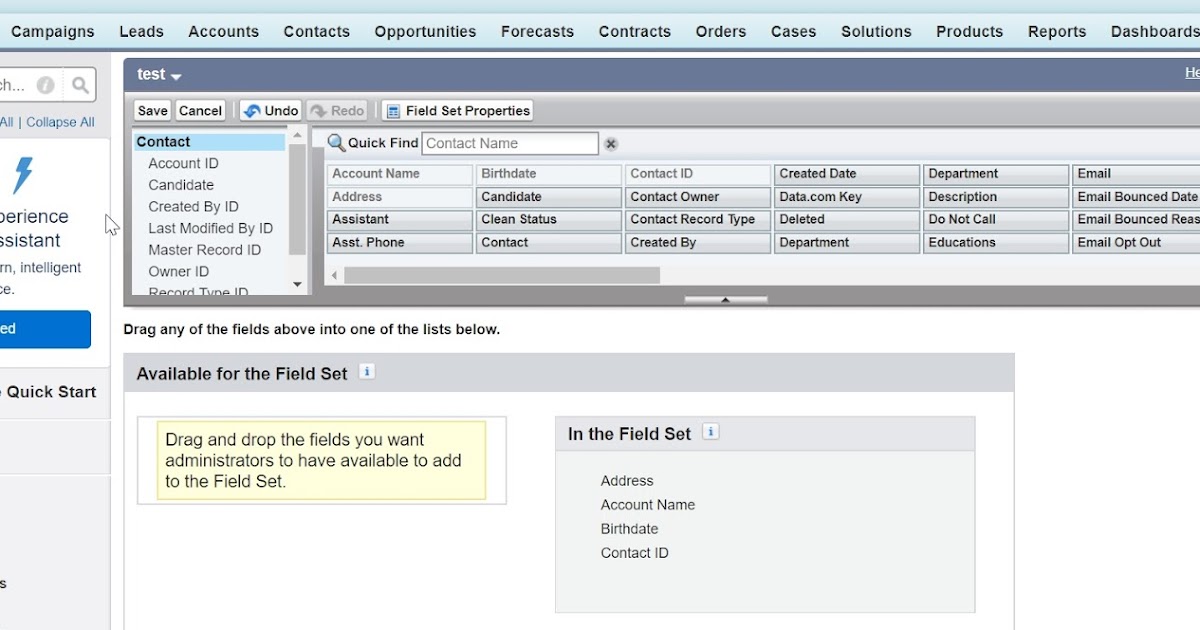This screenshot has width=1200, height=630.
Task: Switch to the Contacts tab
Action: (x=316, y=31)
